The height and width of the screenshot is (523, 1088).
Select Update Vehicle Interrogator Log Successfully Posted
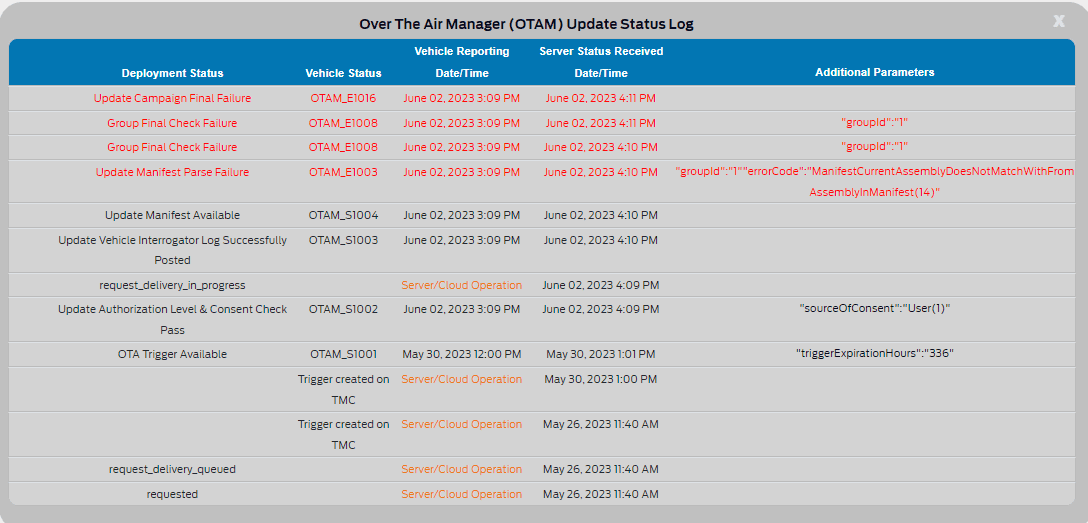pos(172,250)
